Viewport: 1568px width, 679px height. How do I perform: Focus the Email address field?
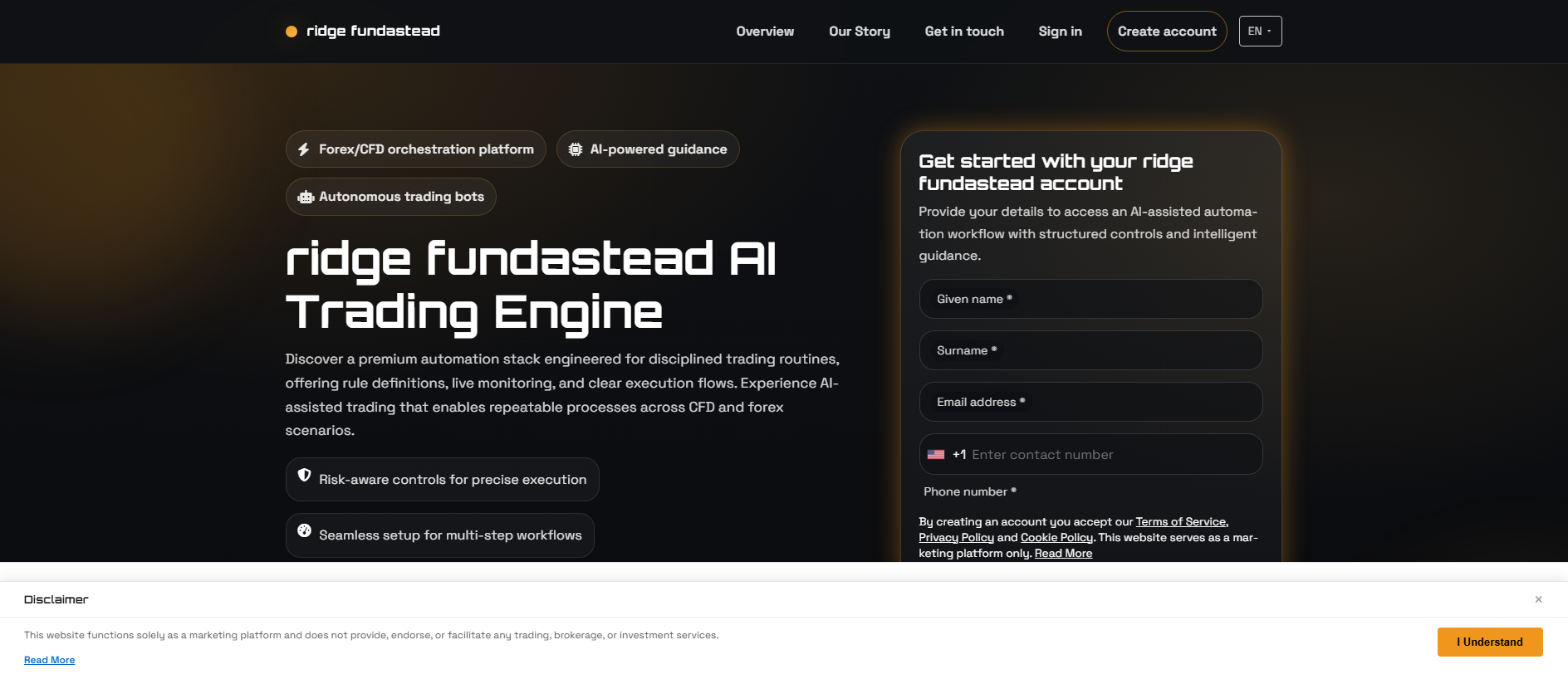1090,402
